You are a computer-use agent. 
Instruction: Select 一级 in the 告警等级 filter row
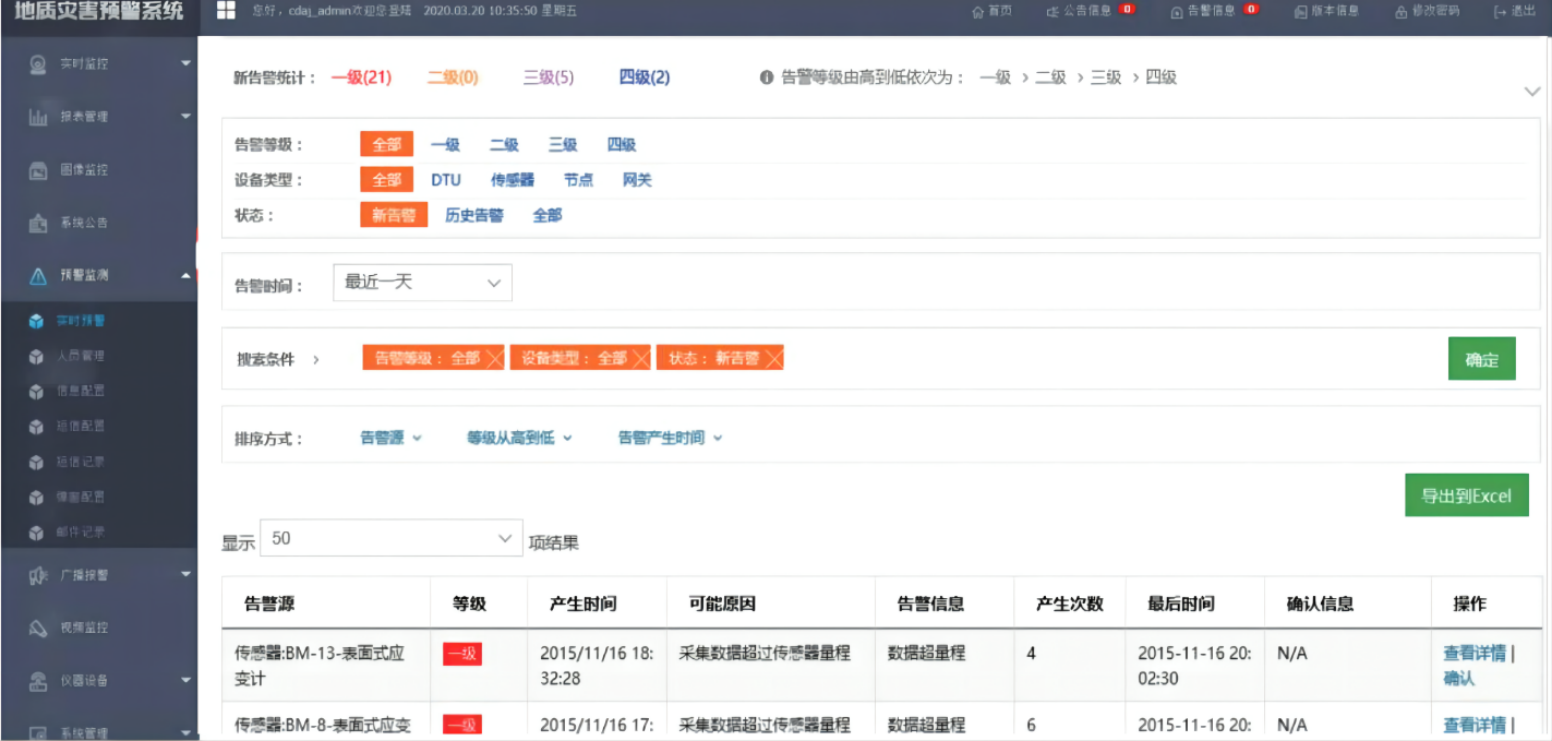[445, 145]
